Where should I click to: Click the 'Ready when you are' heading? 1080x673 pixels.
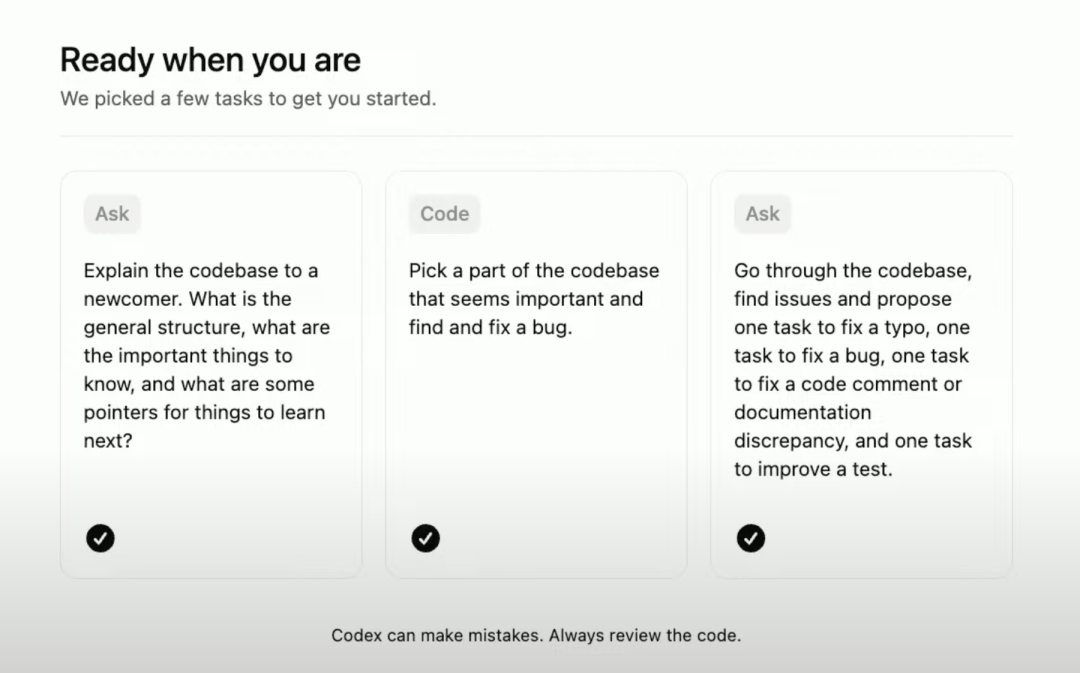(210, 60)
